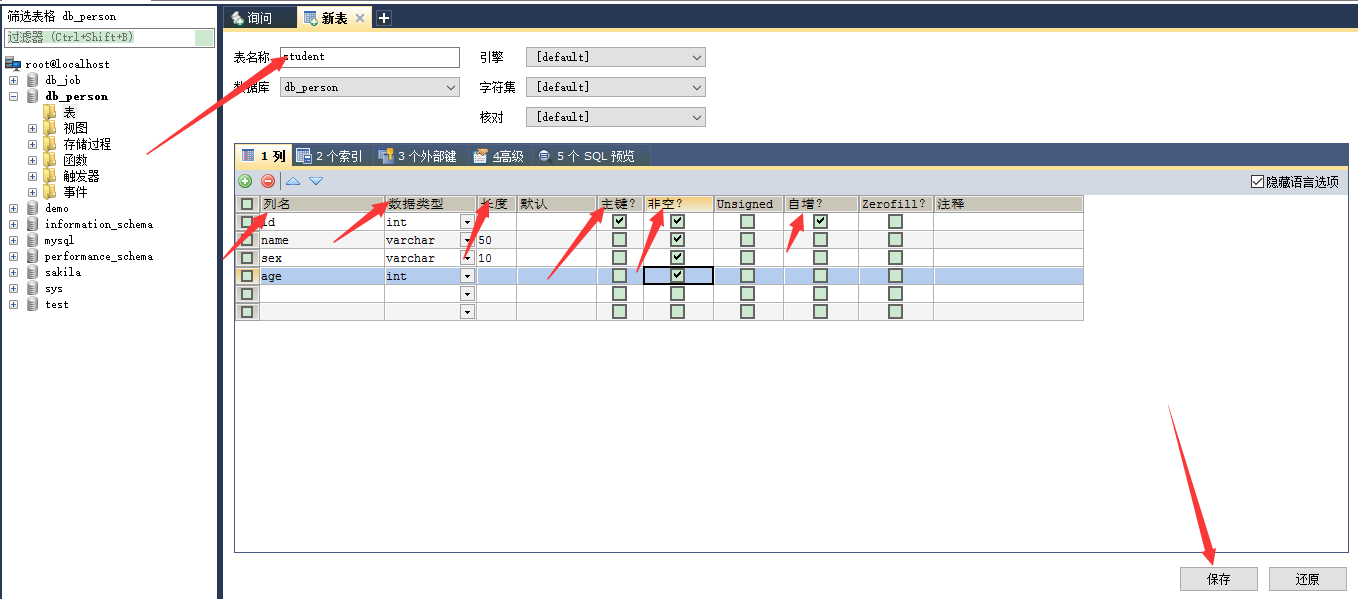Open the 引擎 dropdown
The image size is (1358, 599).
[617, 57]
